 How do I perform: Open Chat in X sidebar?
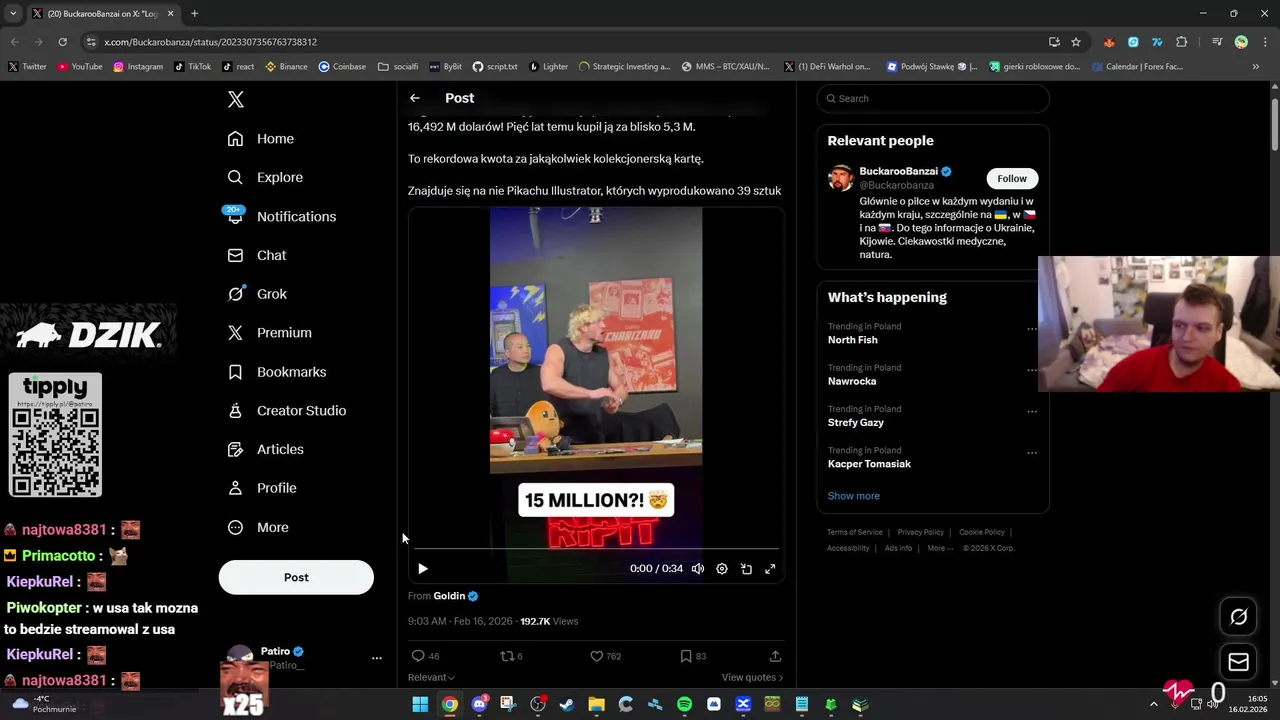(257, 256)
